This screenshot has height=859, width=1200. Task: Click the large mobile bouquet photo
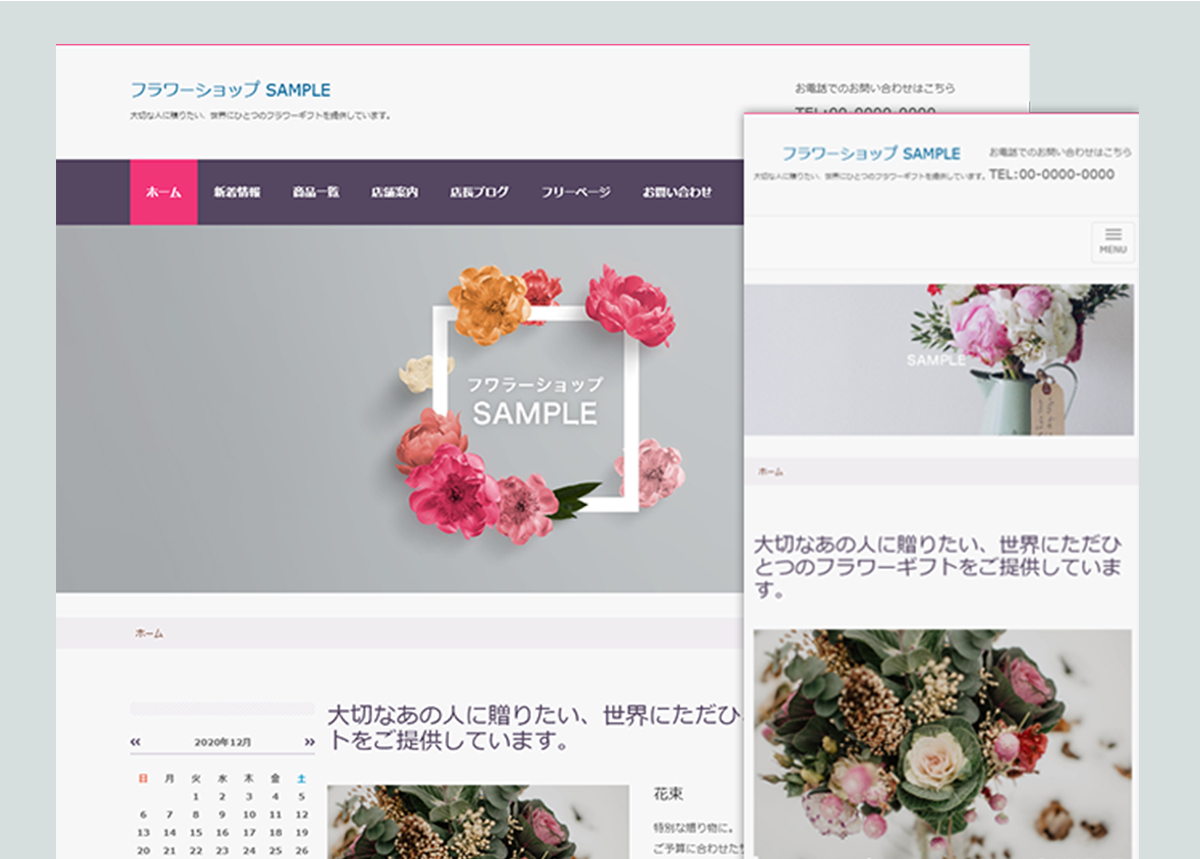943,743
